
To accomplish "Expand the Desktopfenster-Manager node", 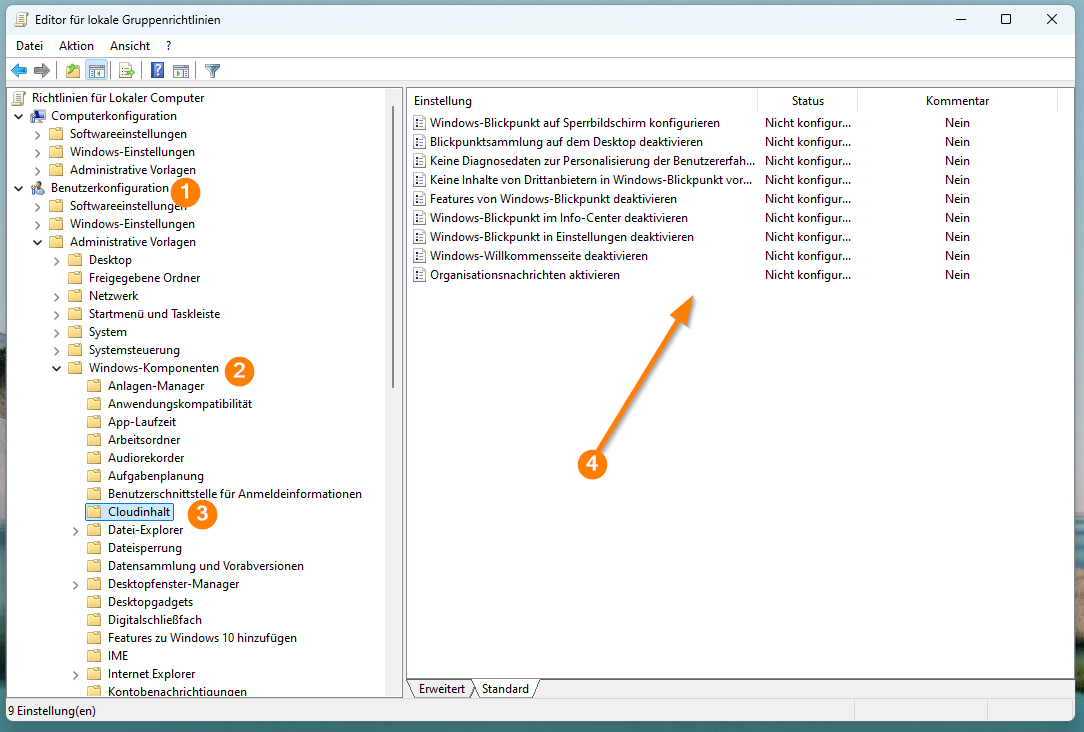I will click(75, 585).
